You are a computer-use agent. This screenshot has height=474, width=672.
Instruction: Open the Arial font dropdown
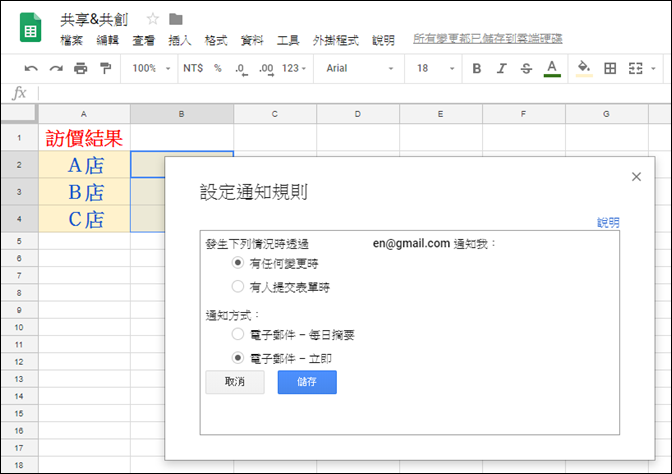pyautogui.click(x=359, y=68)
